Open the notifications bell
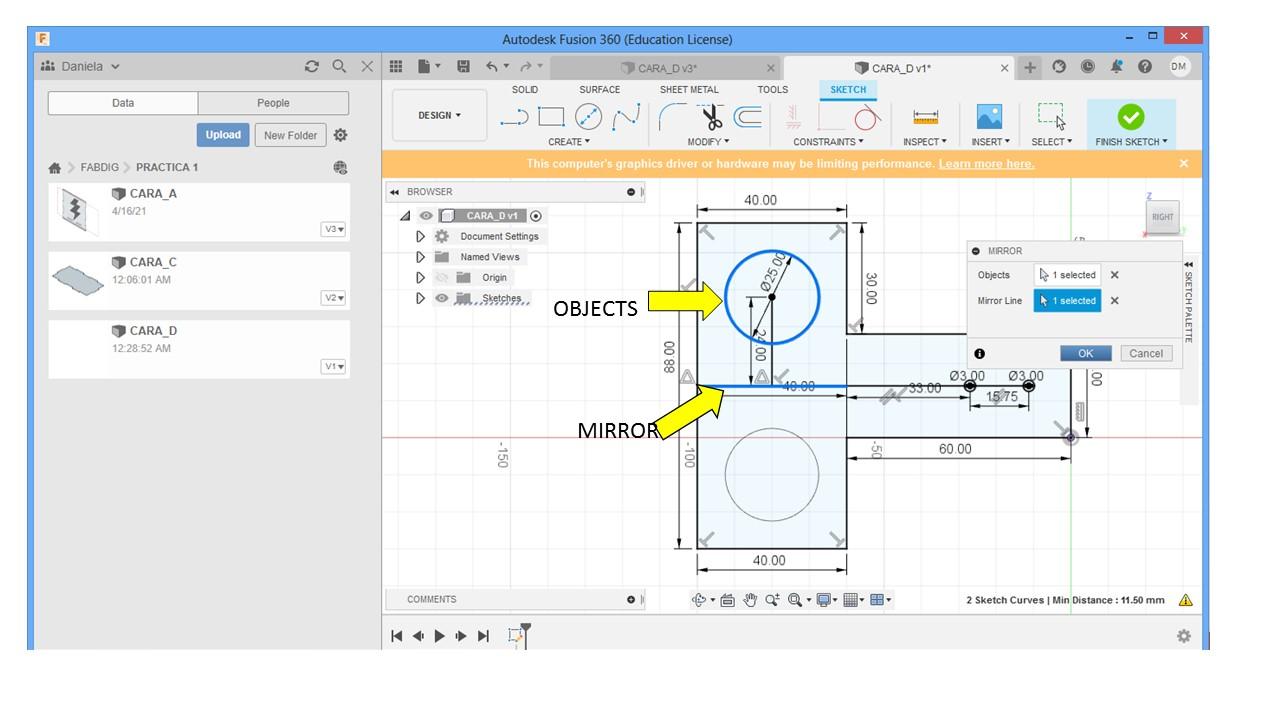The image size is (1280, 720). pos(1117,67)
